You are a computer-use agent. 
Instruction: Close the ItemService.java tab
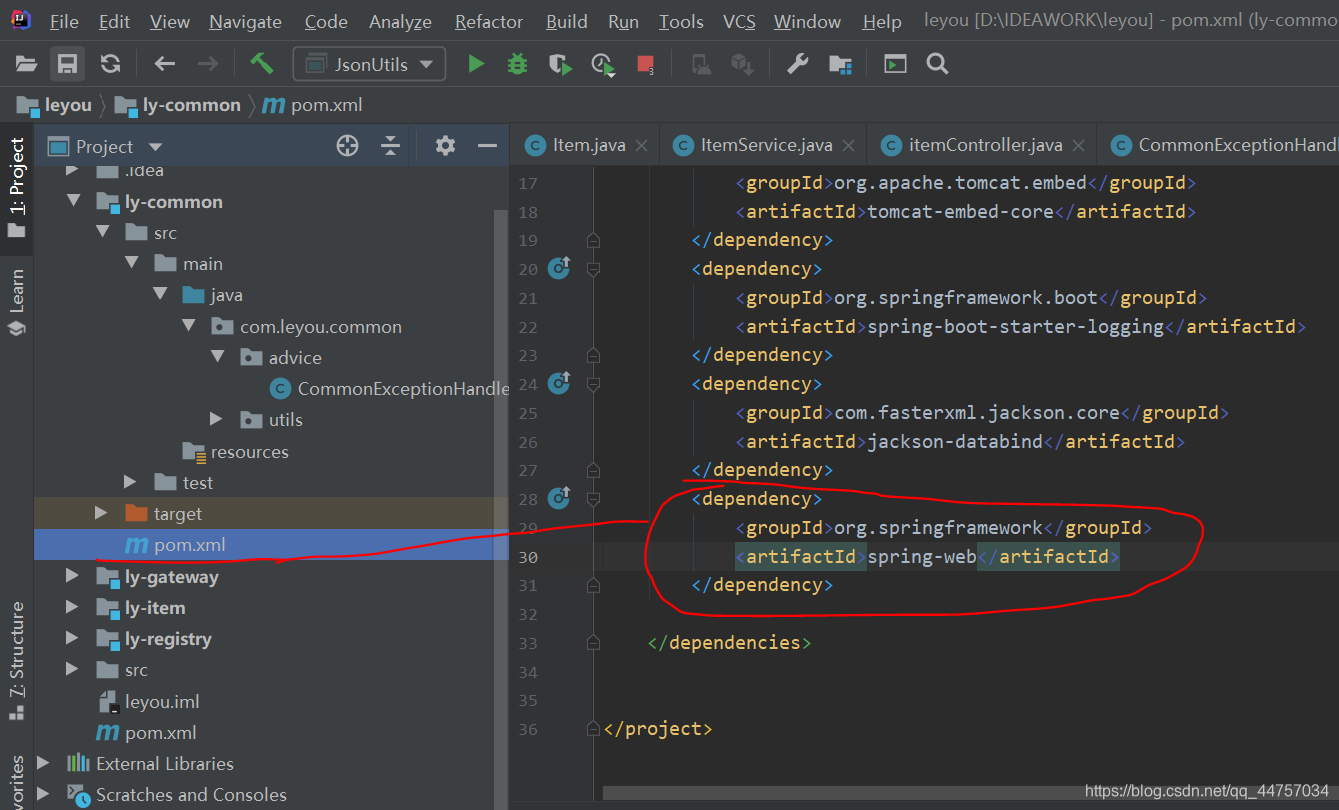[849, 146]
